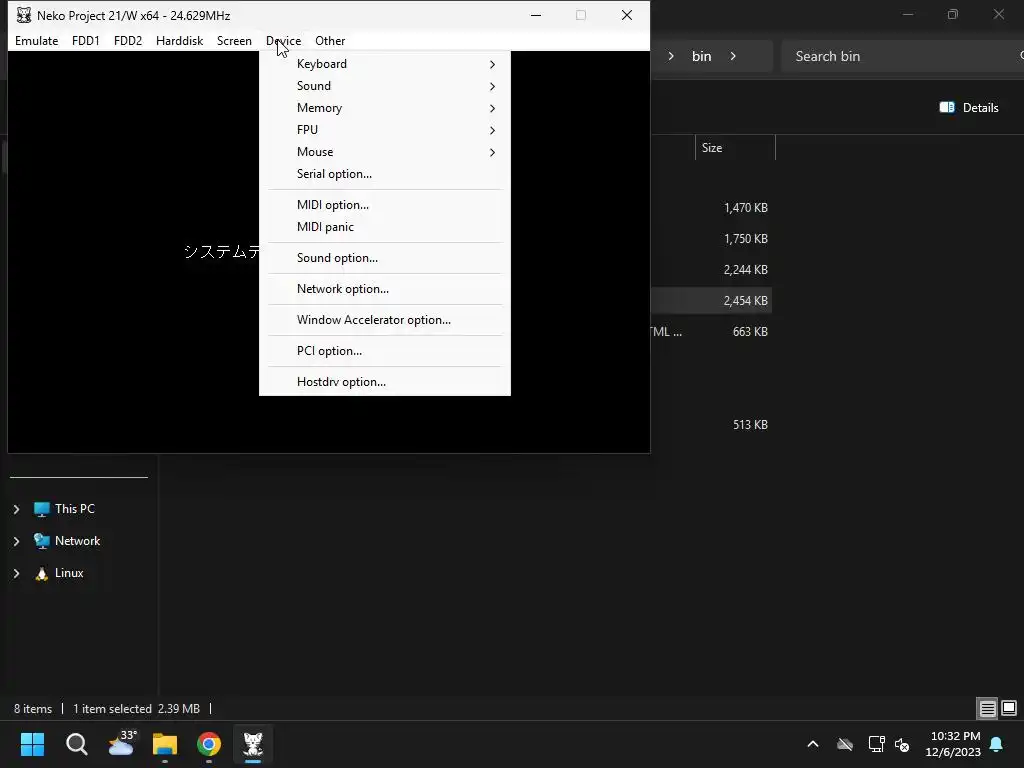The image size is (1024, 768).
Task: Click the Network icon in Explorer sidebar
Action: (x=42, y=541)
